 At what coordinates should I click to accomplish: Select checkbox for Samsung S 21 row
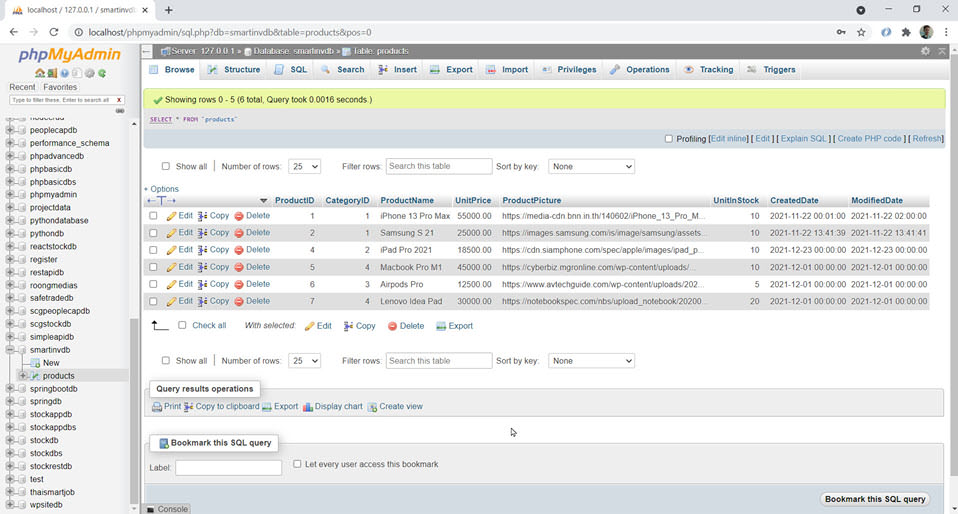tap(153, 233)
